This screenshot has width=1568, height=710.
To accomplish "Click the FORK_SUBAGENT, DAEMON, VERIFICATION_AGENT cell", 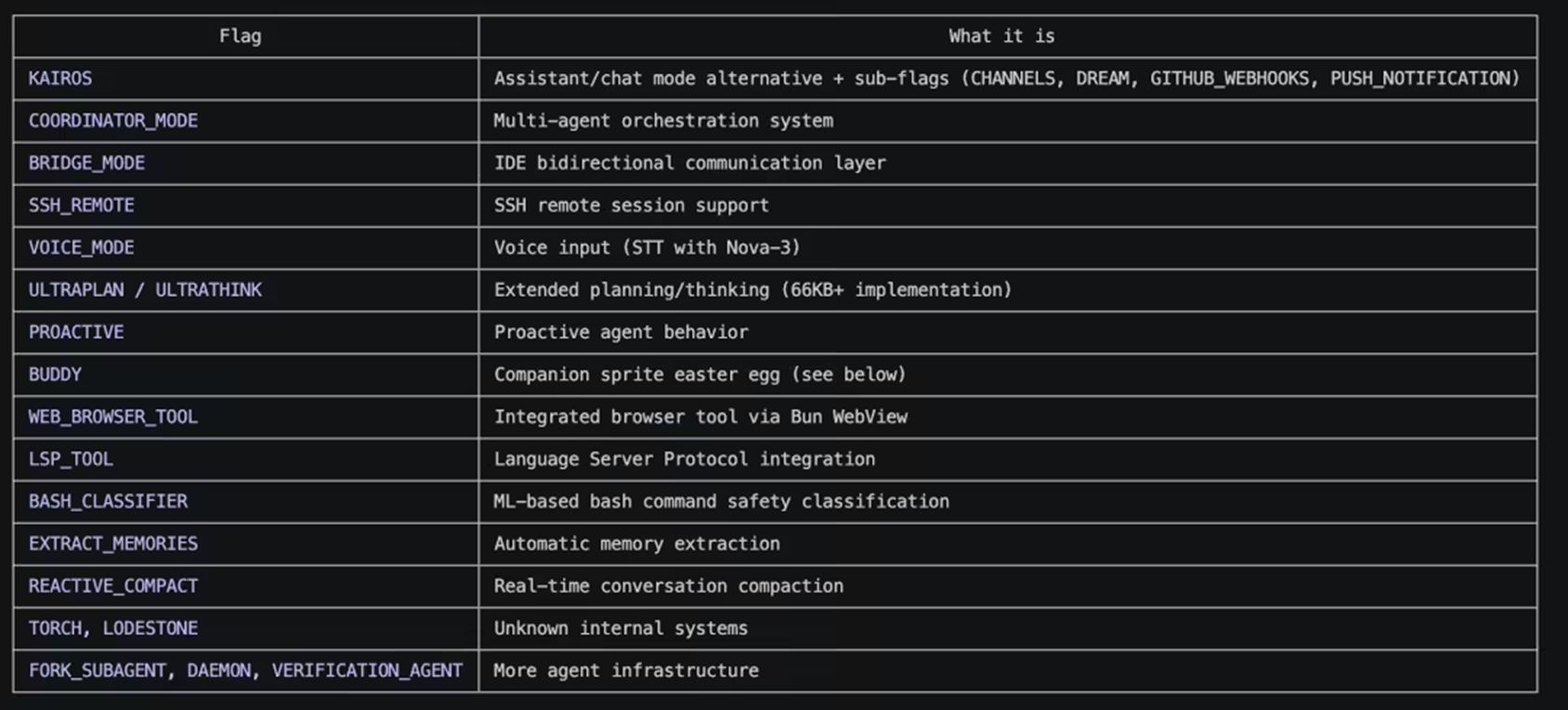I will [245, 671].
